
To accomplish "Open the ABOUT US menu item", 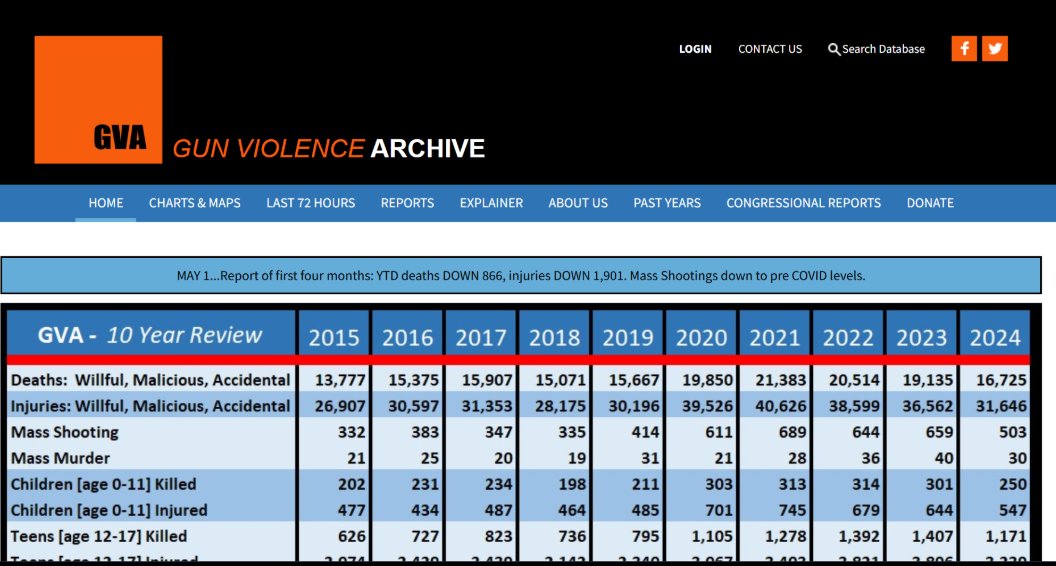I will tap(578, 203).
